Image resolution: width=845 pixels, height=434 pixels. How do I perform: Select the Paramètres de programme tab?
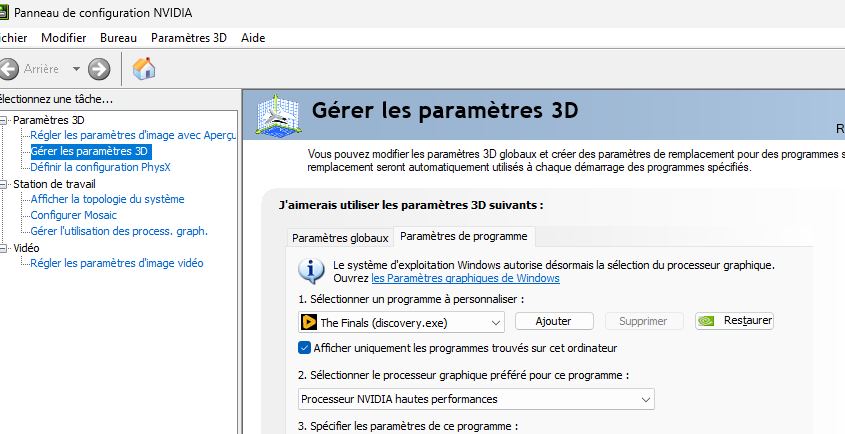463,236
